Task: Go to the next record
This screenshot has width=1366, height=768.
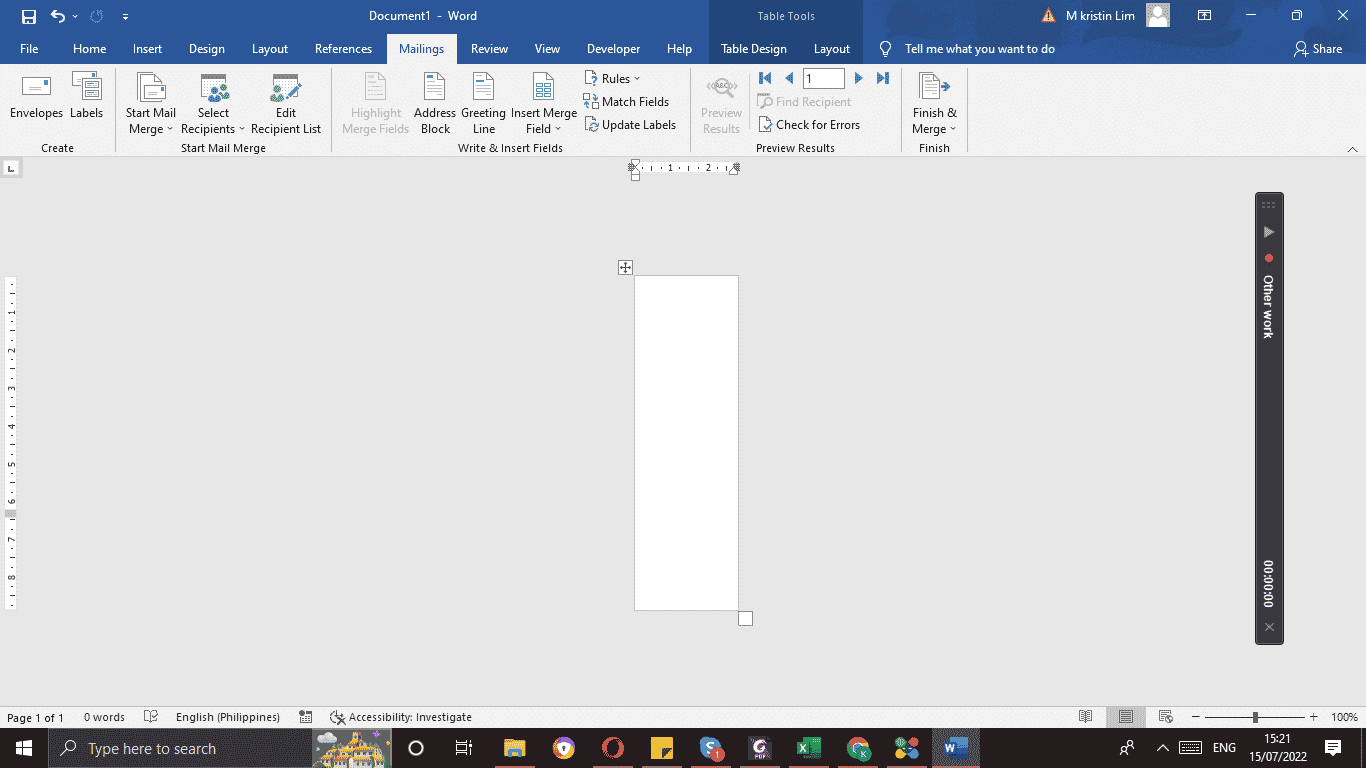Action: (x=858, y=78)
